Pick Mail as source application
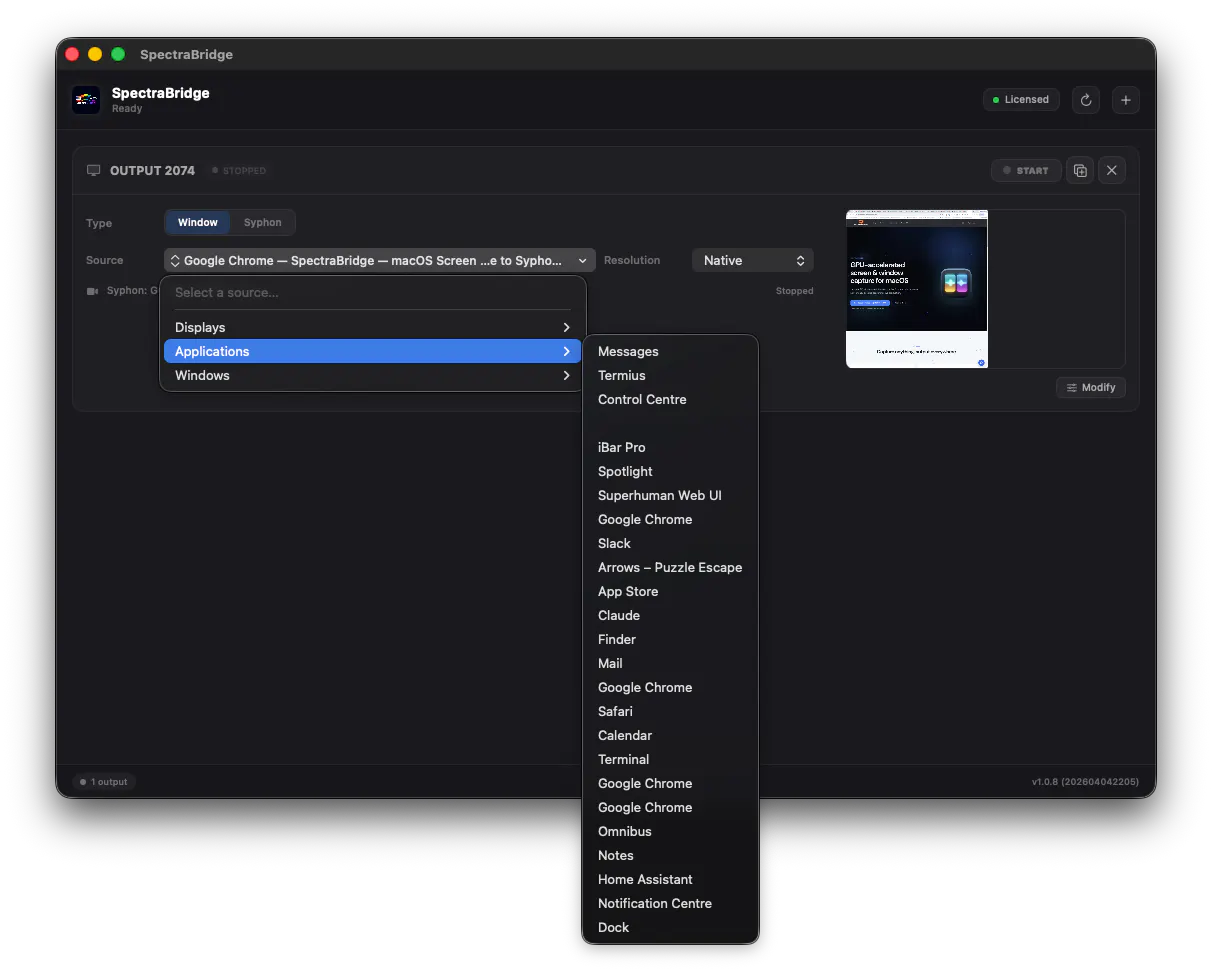The width and height of the screenshot is (1212, 971). coord(670,663)
